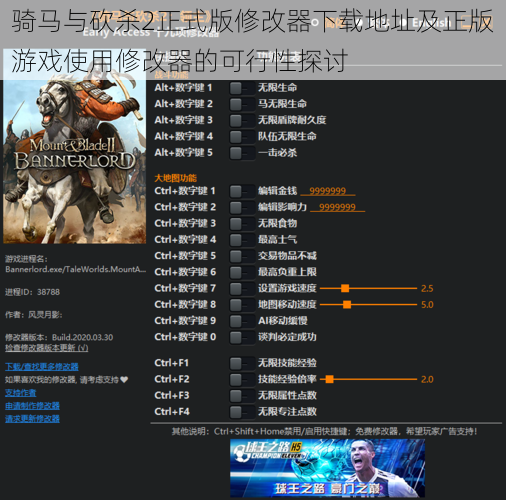Click the 编辑金钱 value field 9999999

point(328,191)
